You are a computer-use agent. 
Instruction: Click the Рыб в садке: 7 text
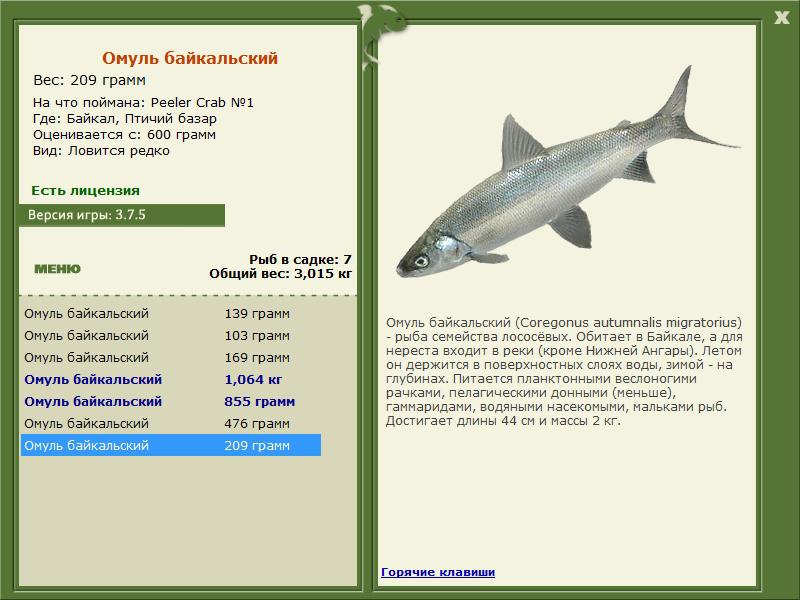(300, 259)
